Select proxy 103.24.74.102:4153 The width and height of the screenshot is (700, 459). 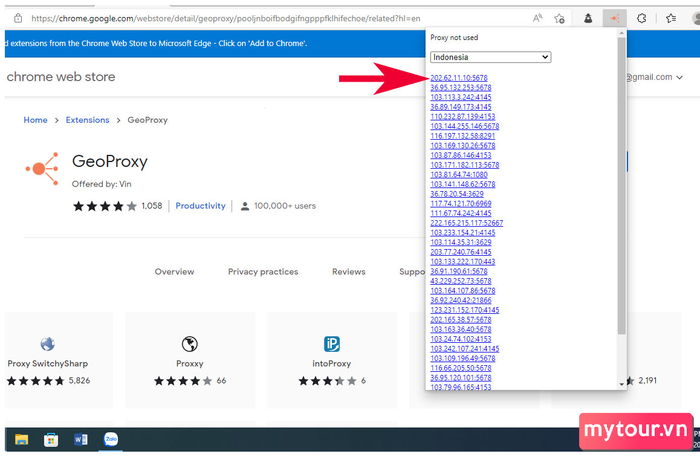pos(461,339)
